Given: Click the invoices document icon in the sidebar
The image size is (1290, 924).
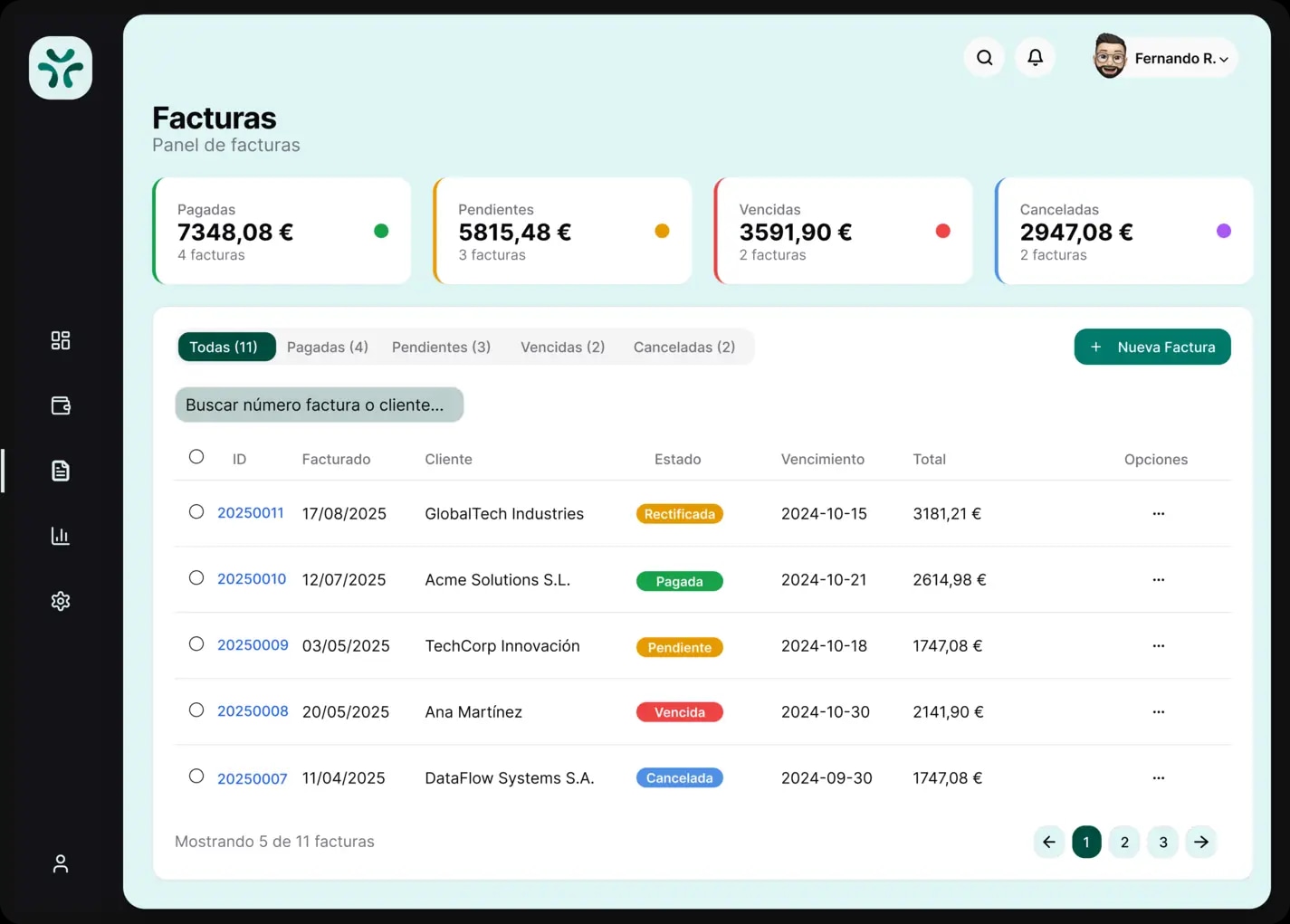Looking at the screenshot, I should (x=61, y=470).
